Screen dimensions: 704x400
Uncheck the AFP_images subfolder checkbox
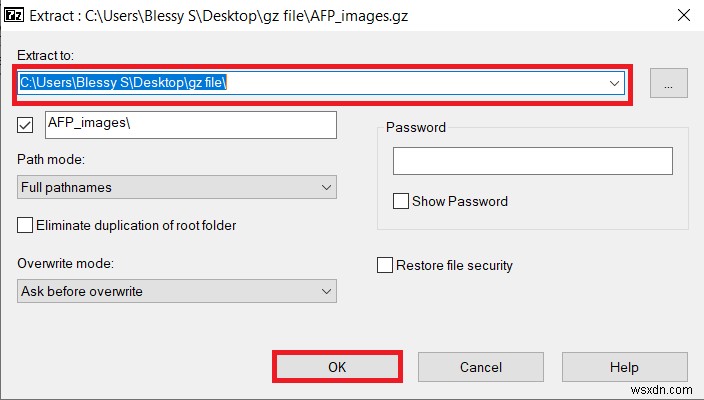[x=27, y=125]
